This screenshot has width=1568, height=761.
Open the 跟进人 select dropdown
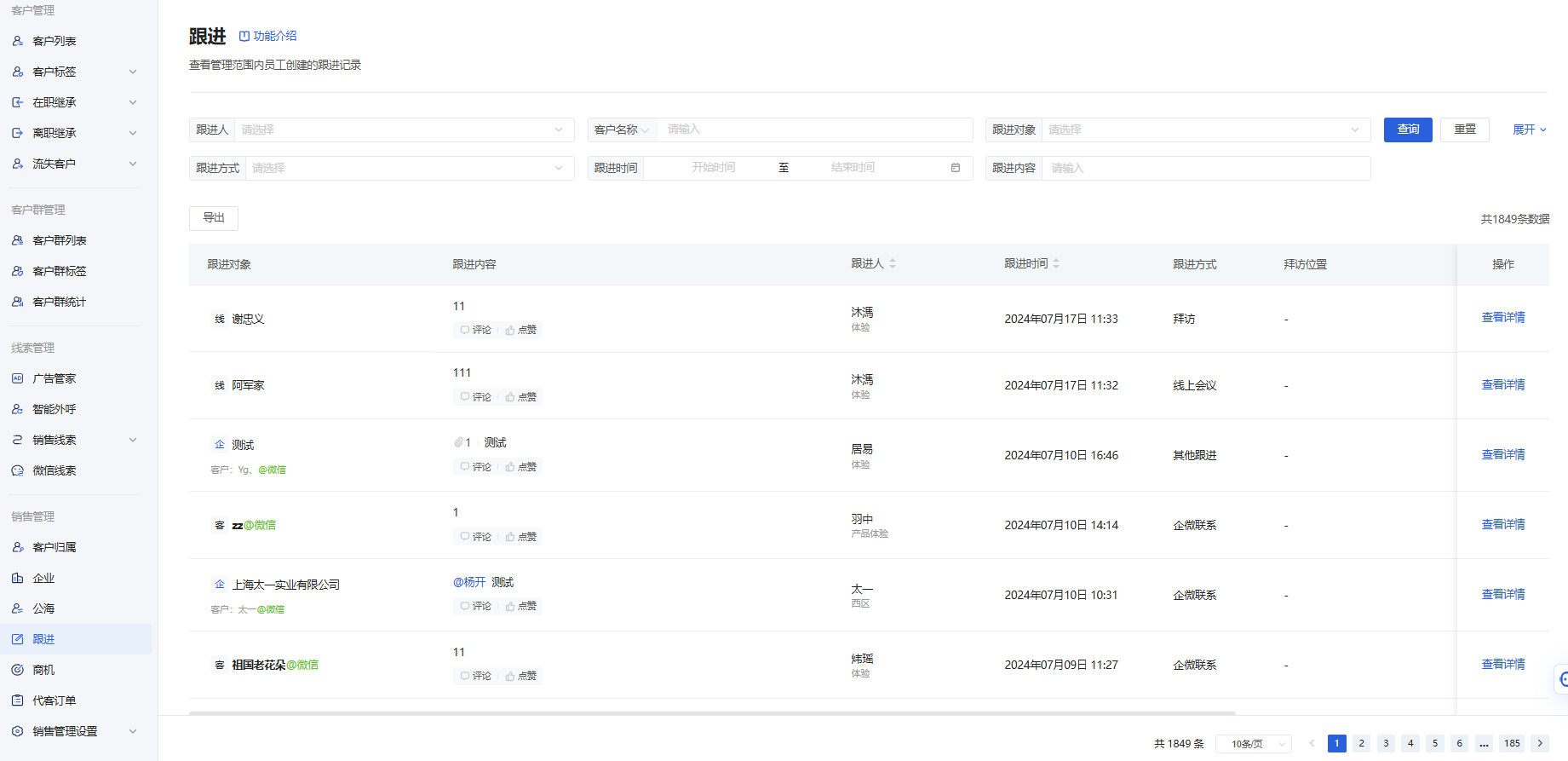(x=404, y=130)
